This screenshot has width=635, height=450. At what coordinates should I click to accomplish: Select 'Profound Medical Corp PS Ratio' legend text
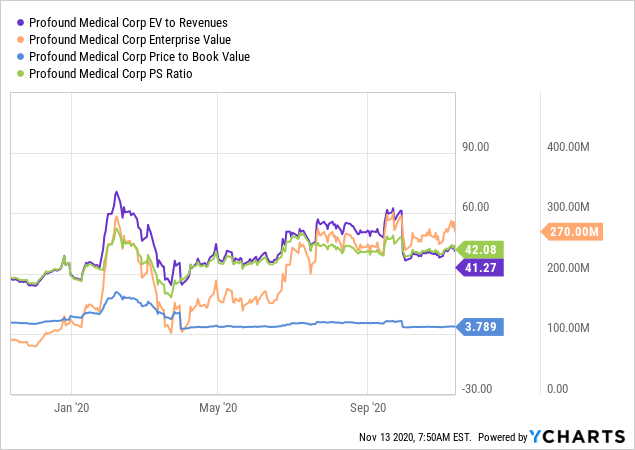click(111, 74)
